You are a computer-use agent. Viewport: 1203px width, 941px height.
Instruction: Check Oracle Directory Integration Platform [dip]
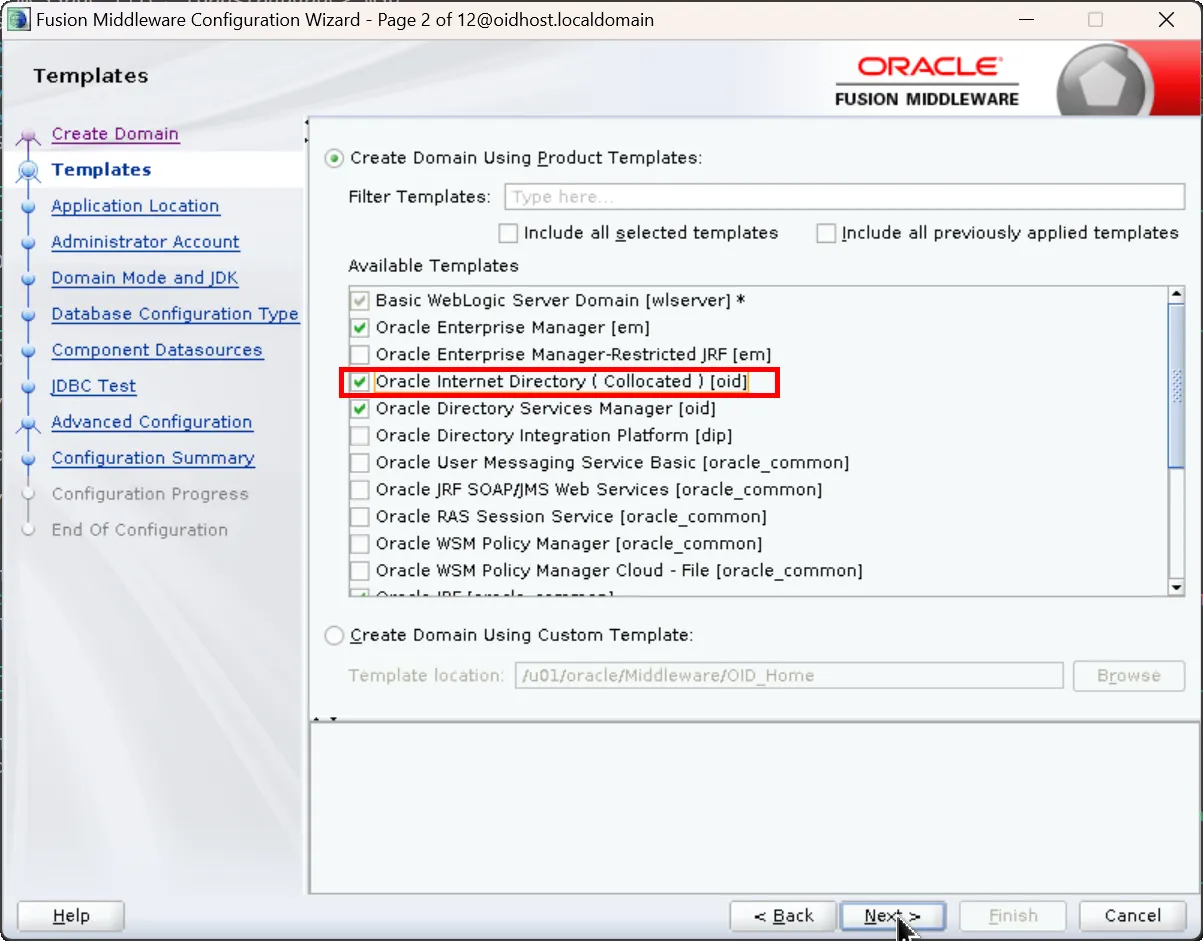pos(360,436)
